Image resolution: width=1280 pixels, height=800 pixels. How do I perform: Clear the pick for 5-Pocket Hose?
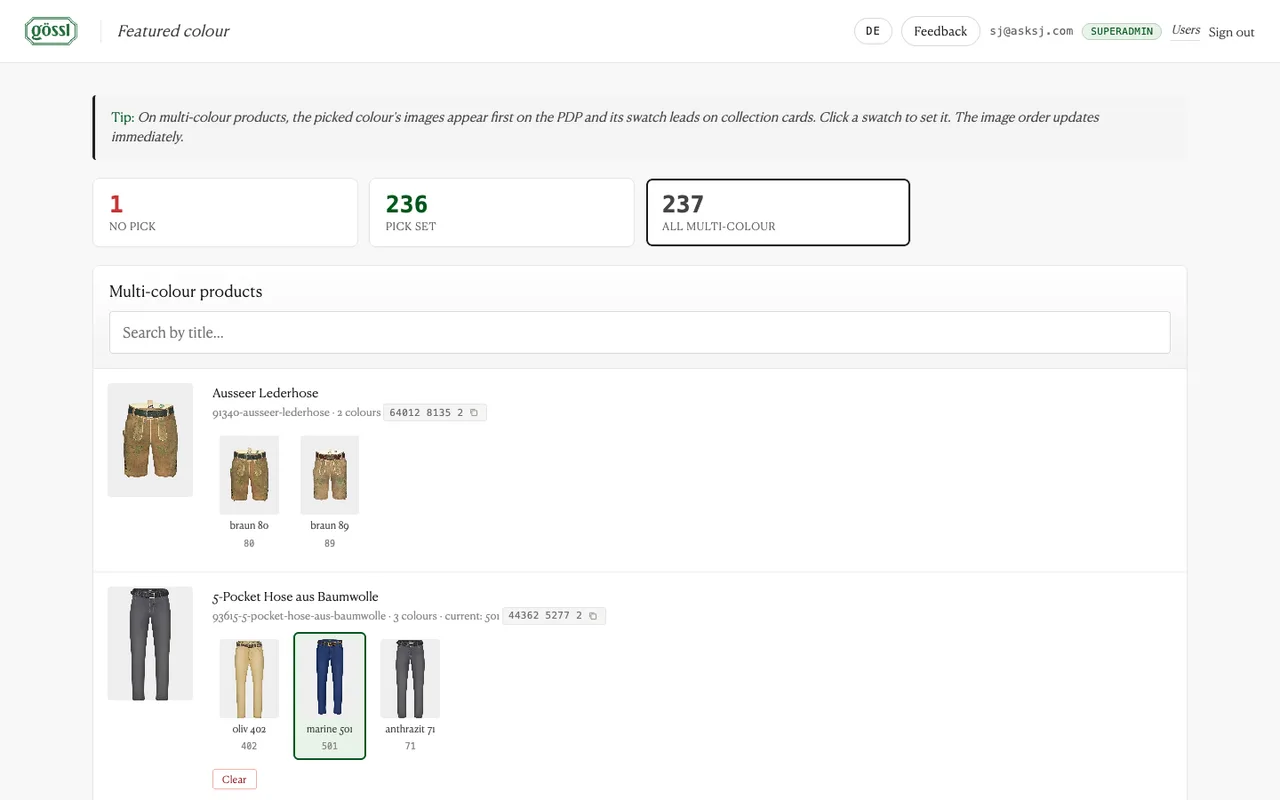[234, 779]
